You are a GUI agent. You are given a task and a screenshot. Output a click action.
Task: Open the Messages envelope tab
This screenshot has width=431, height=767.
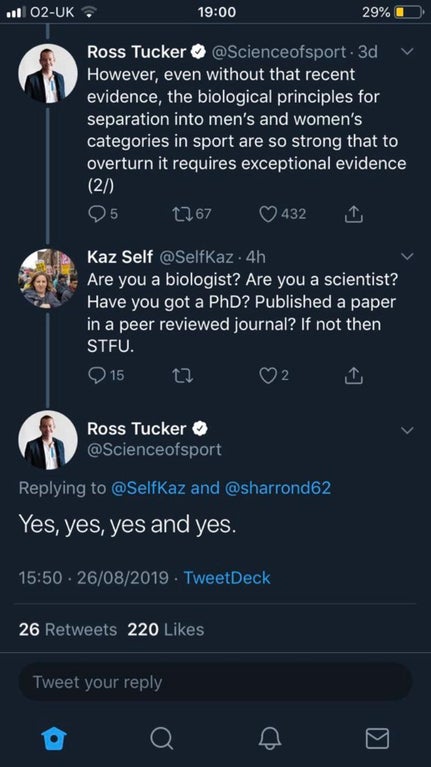(377, 738)
